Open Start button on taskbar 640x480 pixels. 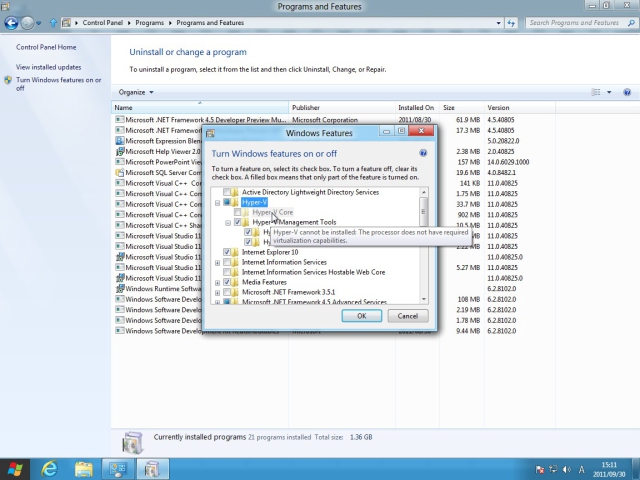click(15, 469)
